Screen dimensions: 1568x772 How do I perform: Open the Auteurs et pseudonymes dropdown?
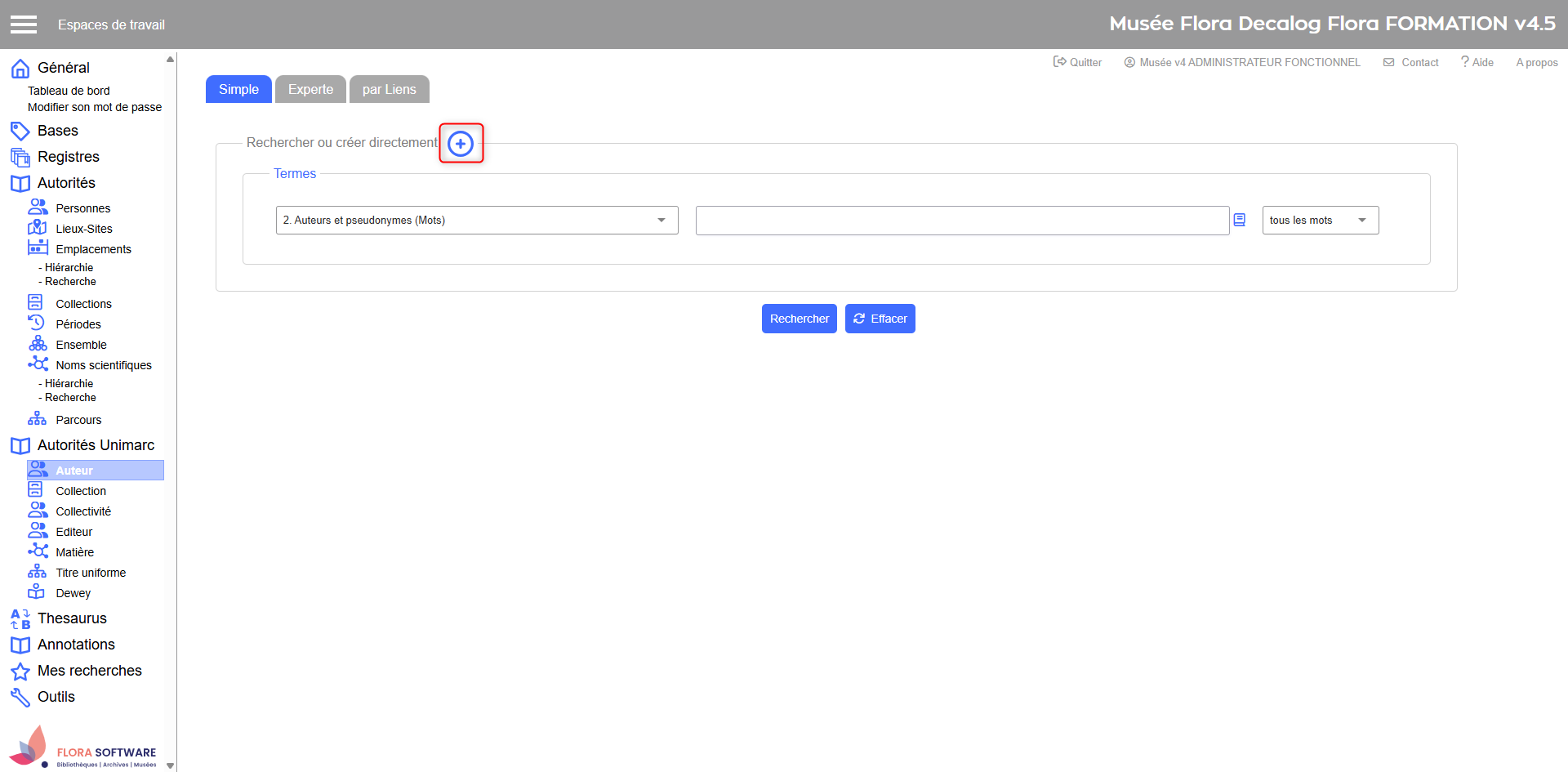477,221
